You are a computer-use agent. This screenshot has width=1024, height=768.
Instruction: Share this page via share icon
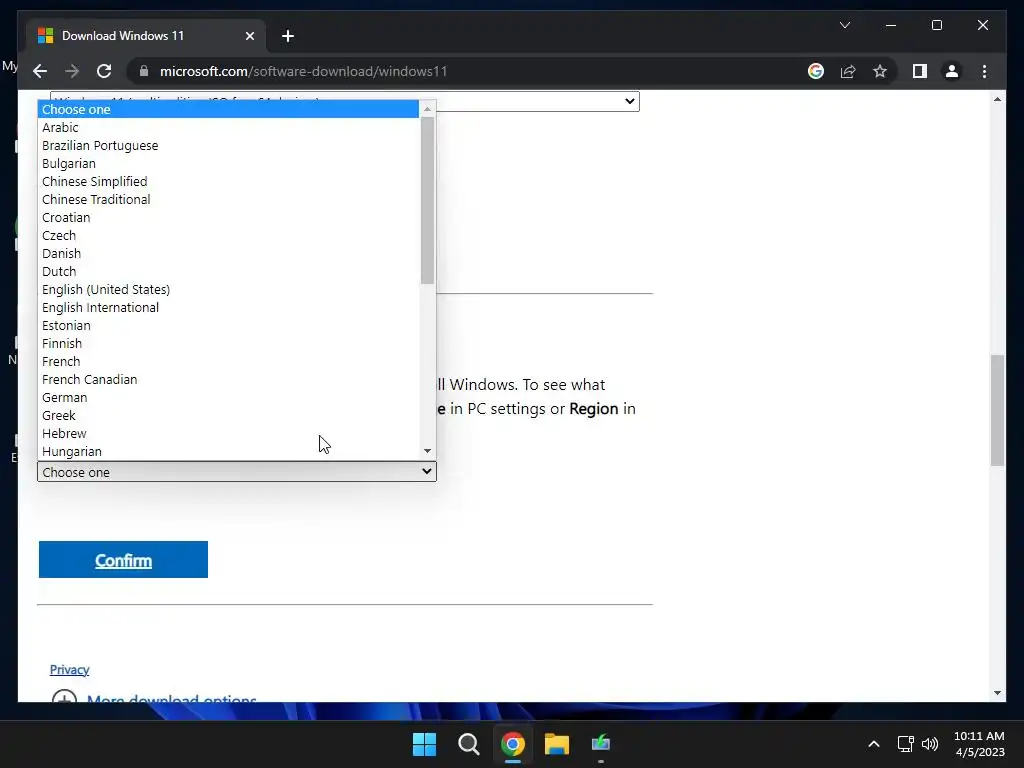848,71
